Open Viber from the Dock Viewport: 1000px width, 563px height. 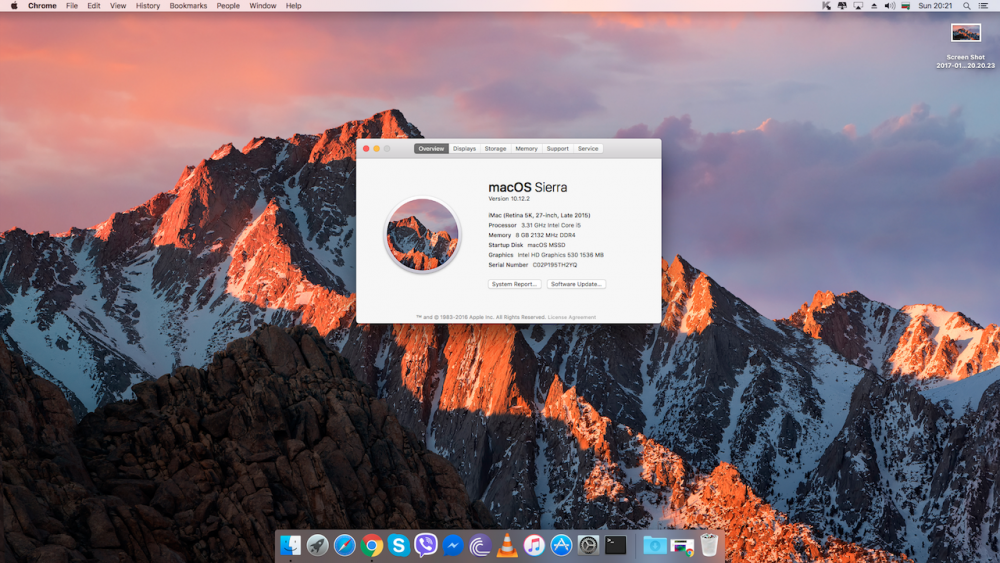coord(425,545)
